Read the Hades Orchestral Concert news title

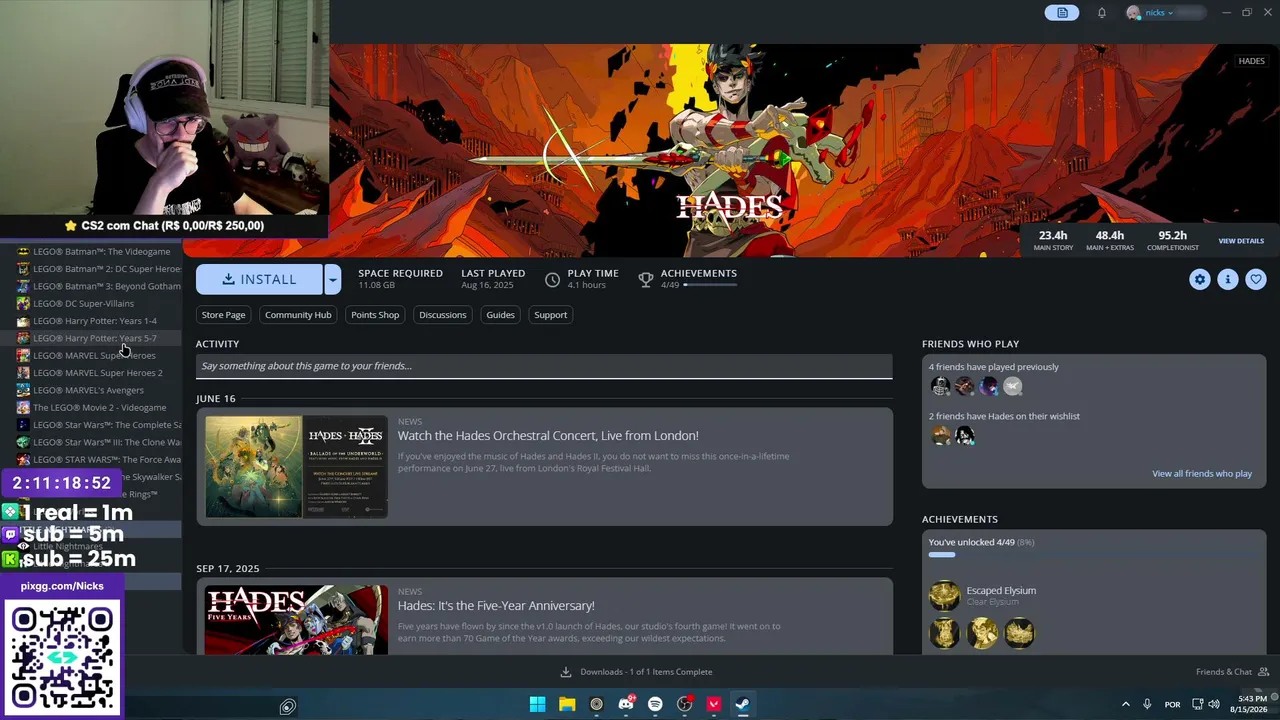(548, 436)
